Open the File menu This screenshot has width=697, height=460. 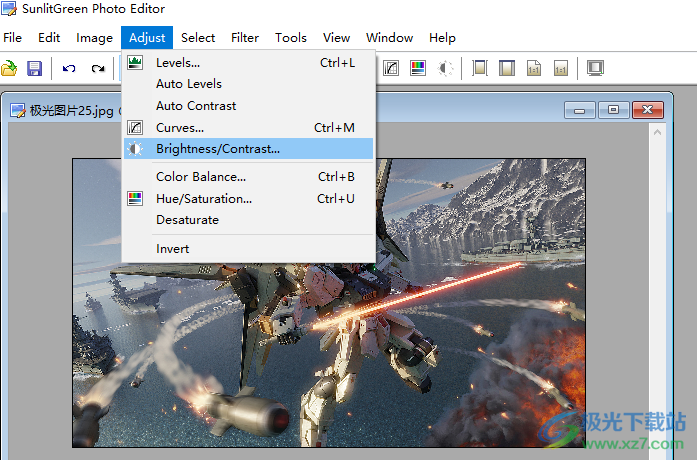pos(12,38)
